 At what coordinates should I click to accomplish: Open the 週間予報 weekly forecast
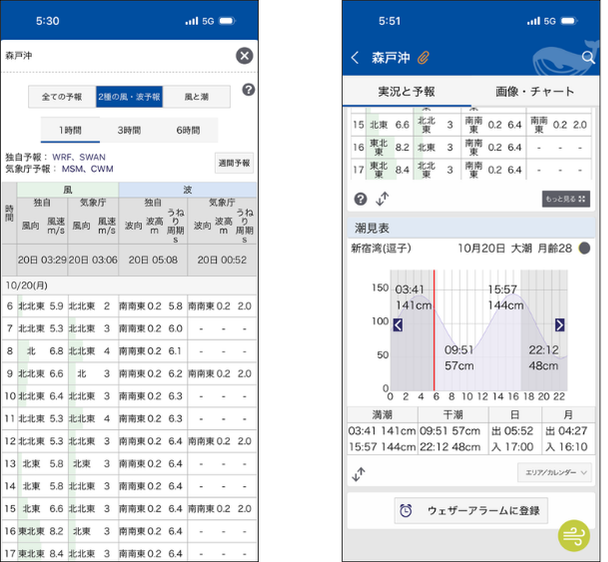pyautogui.click(x=233, y=163)
